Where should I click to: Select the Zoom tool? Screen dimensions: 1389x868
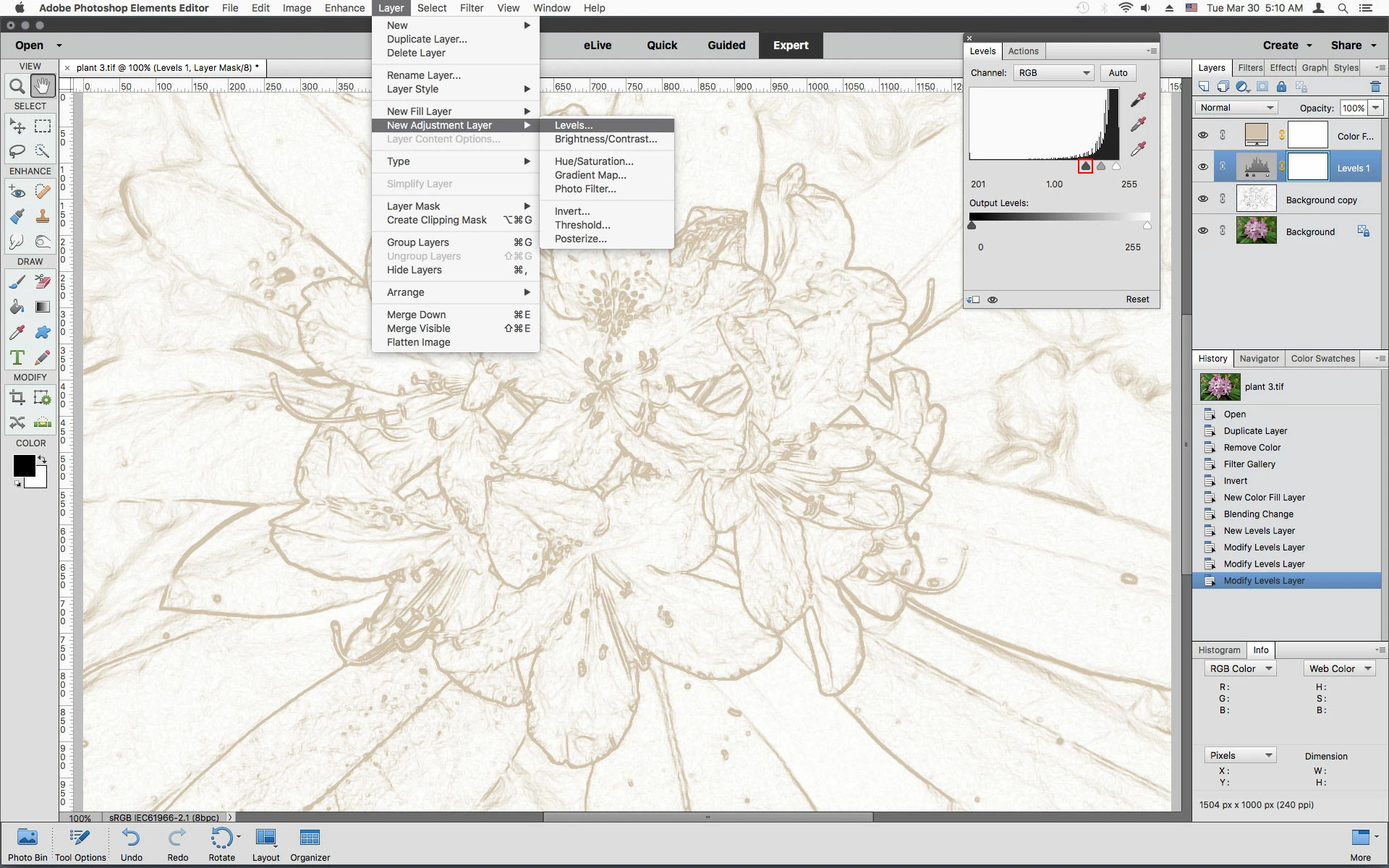point(17,87)
